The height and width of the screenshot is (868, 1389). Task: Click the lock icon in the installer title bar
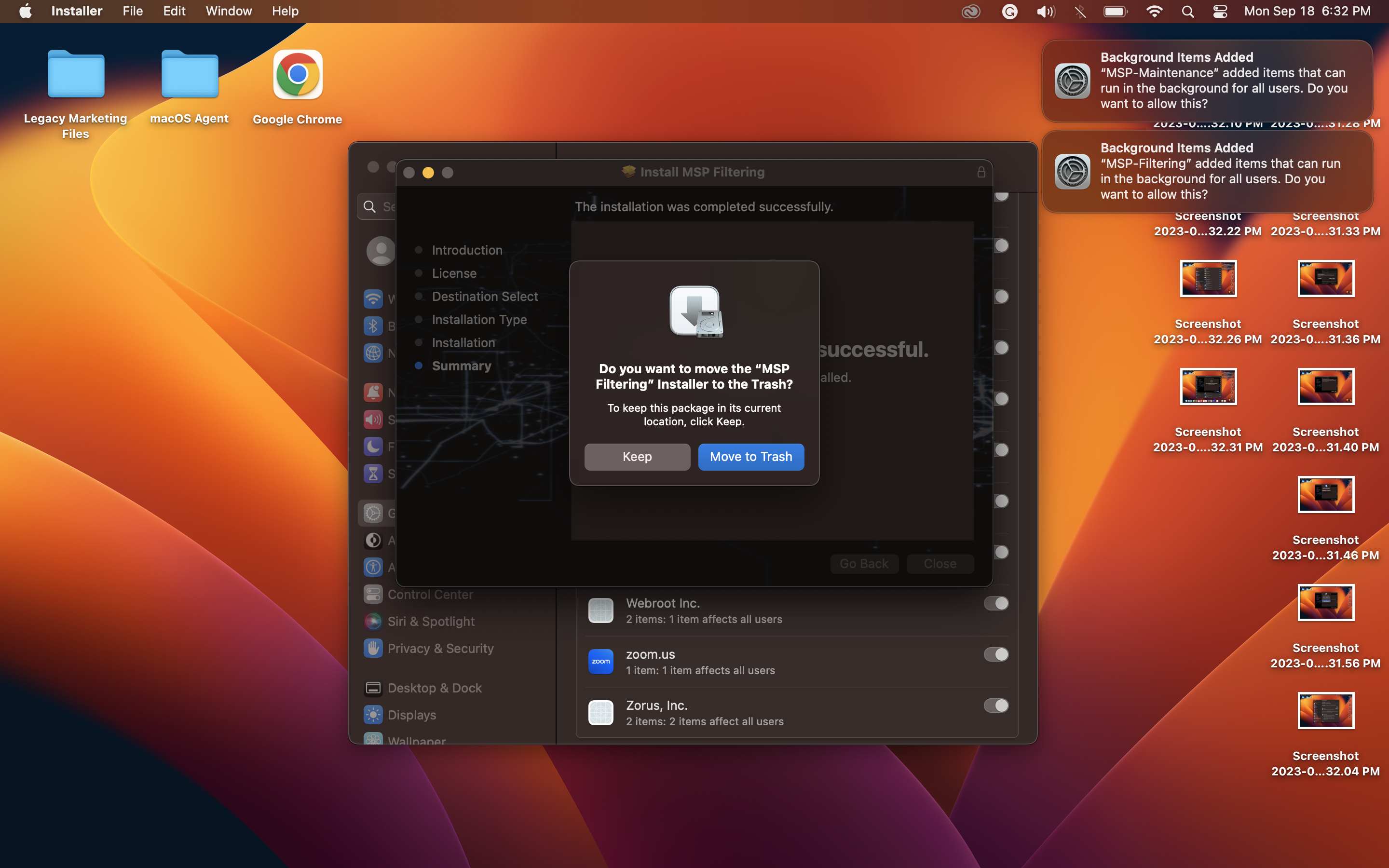point(981,172)
